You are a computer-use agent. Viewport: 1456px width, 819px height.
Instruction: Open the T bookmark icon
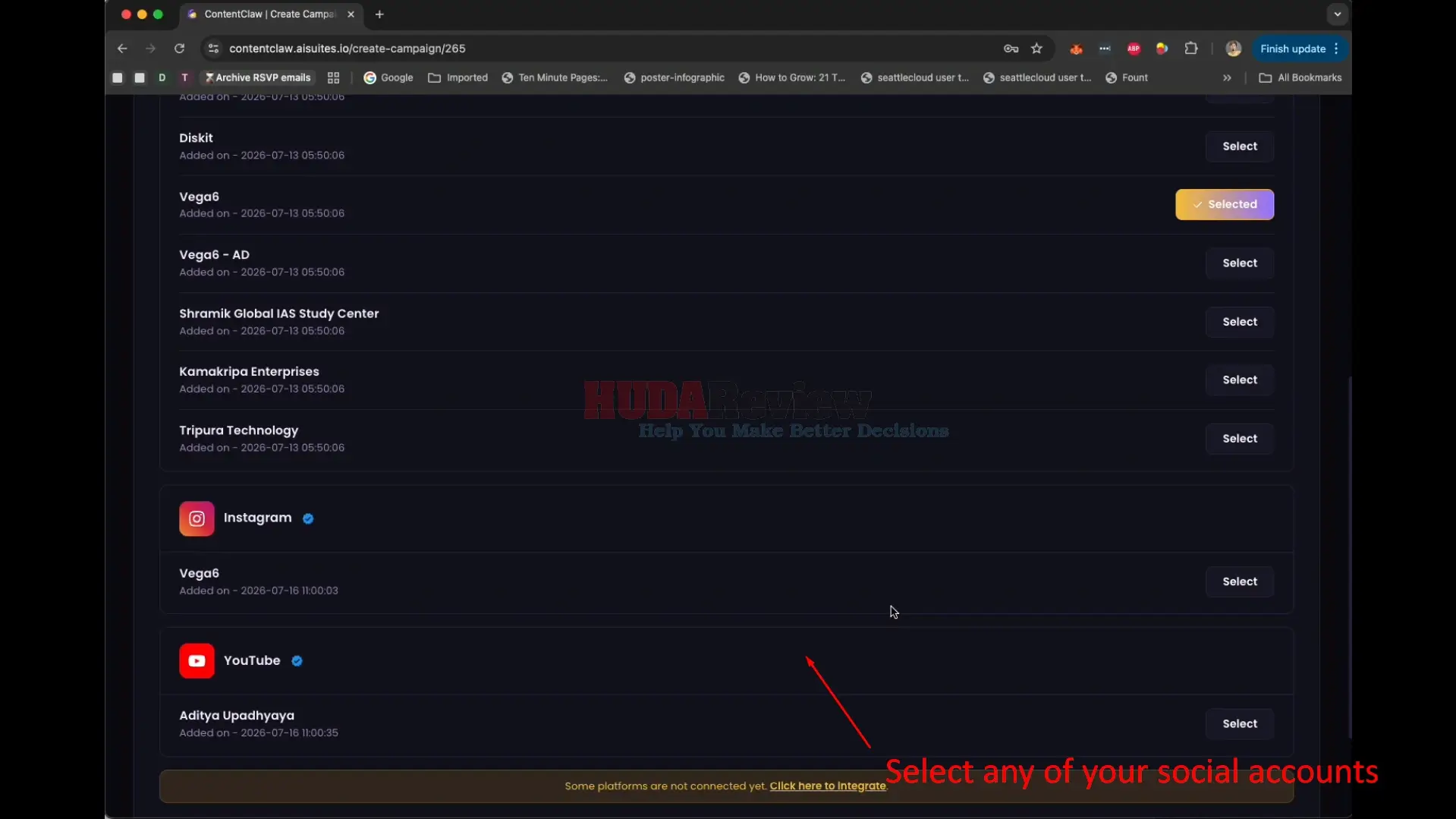[184, 77]
